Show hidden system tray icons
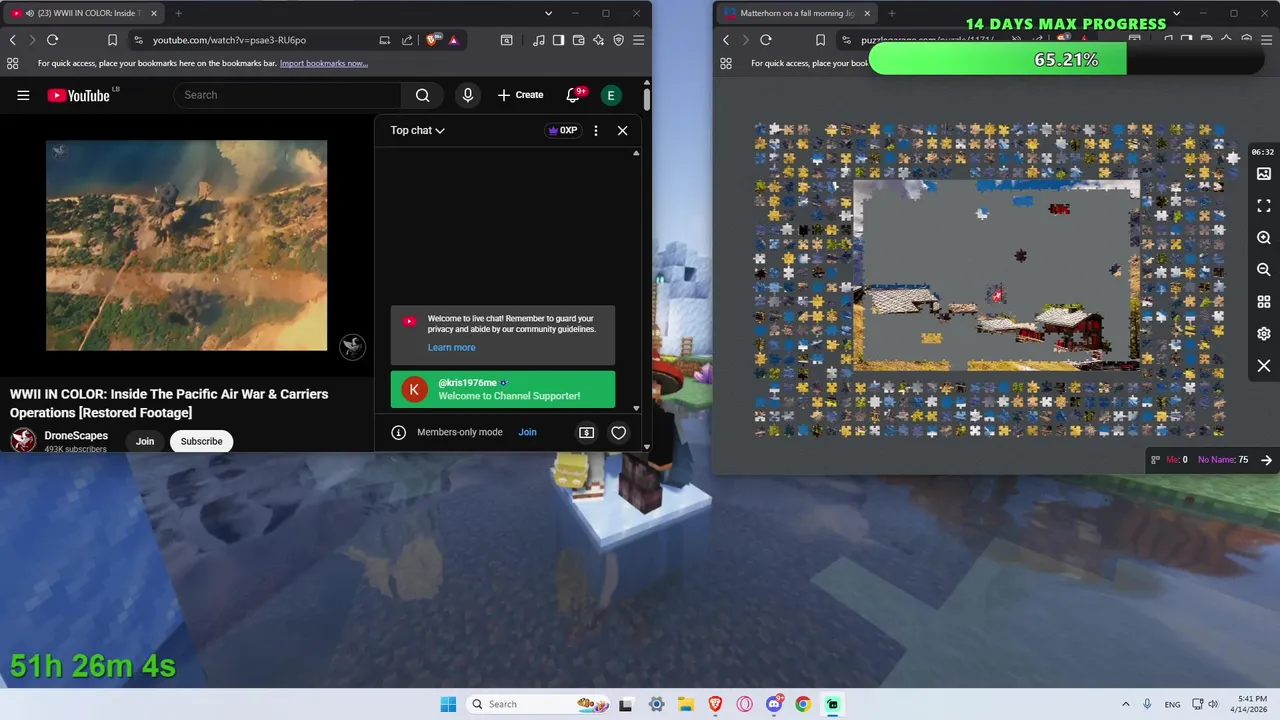 click(1125, 704)
